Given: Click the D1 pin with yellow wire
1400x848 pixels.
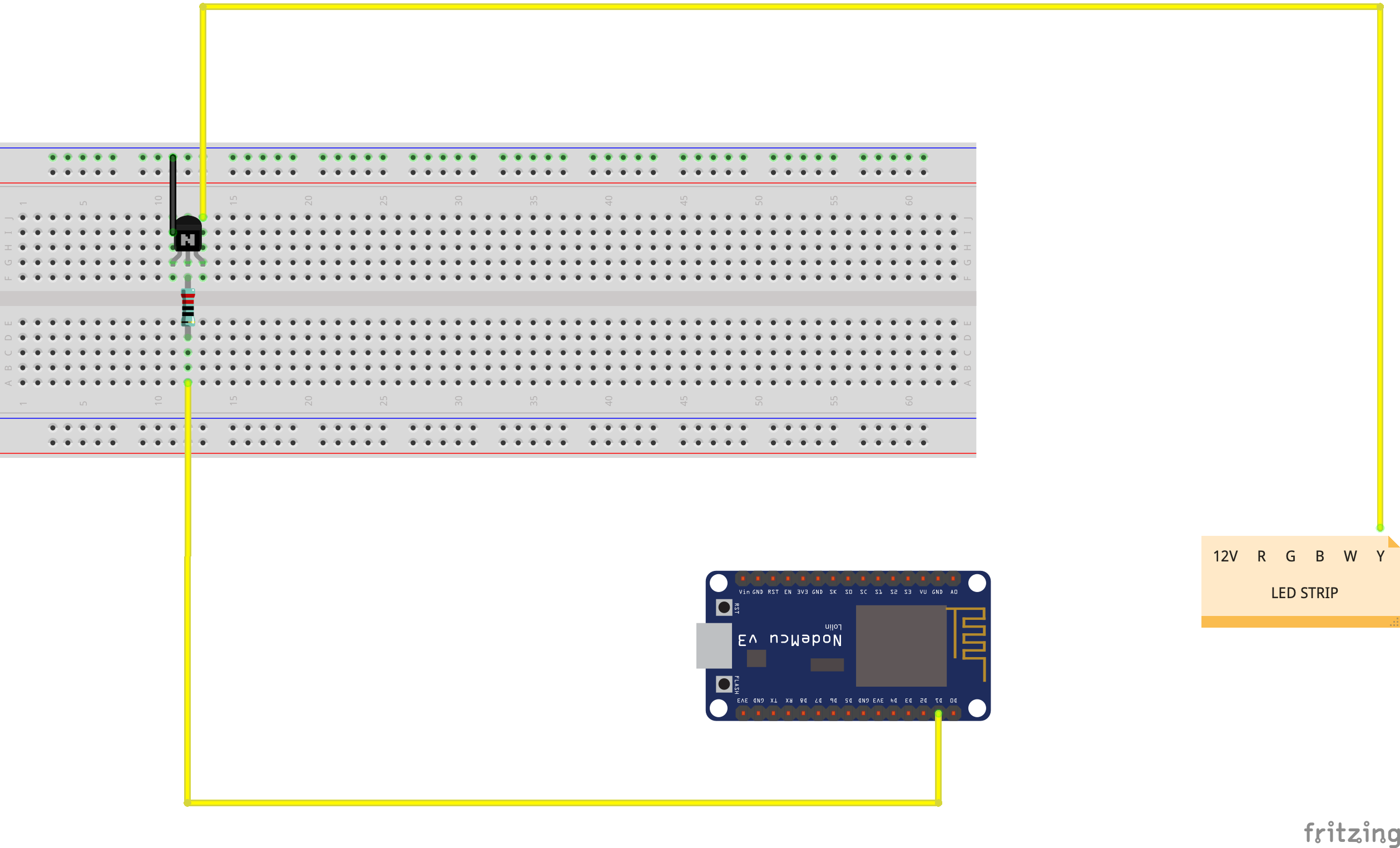Looking at the screenshot, I should pyautogui.click(x=938, y=713).
